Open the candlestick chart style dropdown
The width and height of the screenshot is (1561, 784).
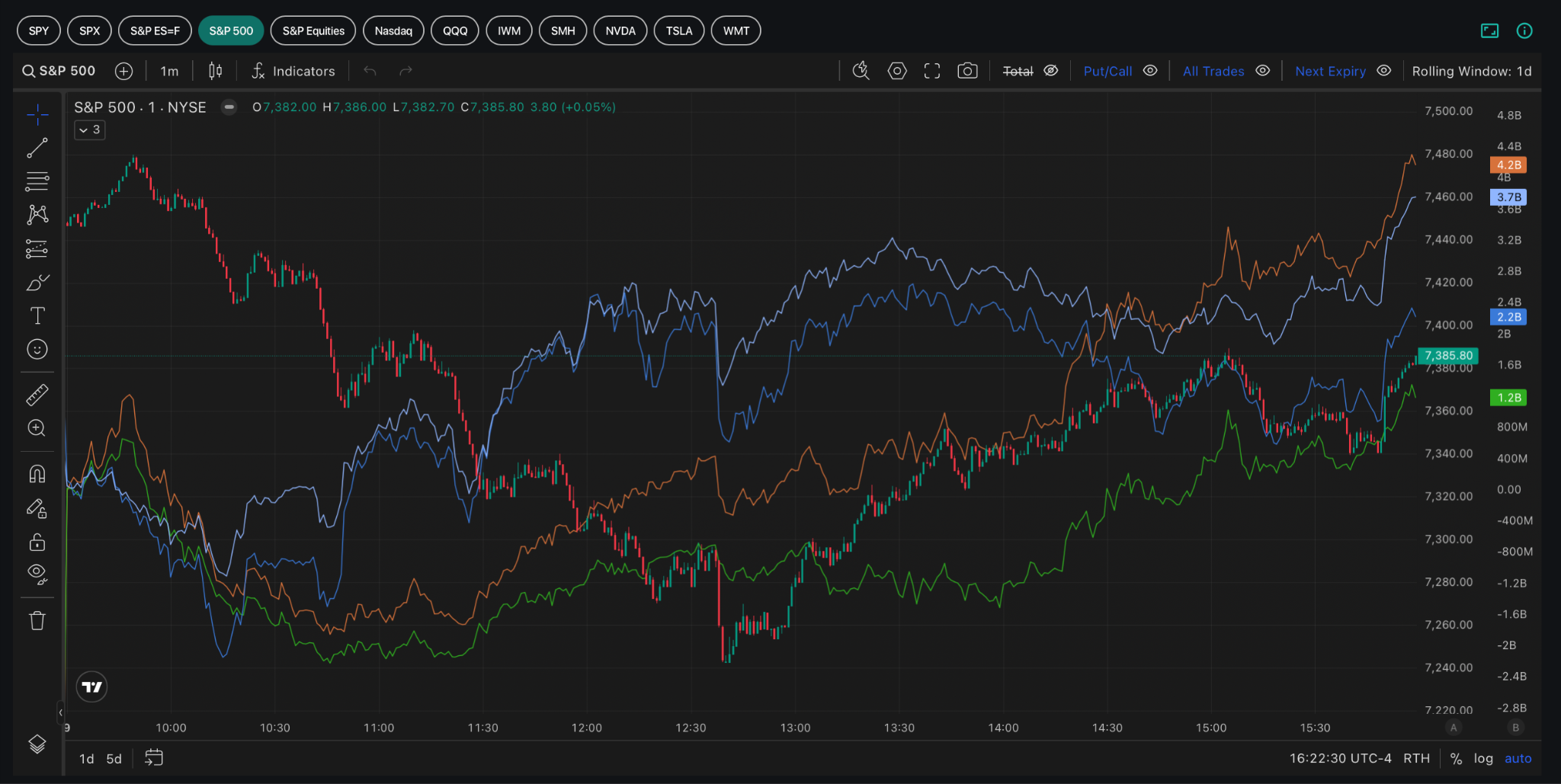[216, 71]
